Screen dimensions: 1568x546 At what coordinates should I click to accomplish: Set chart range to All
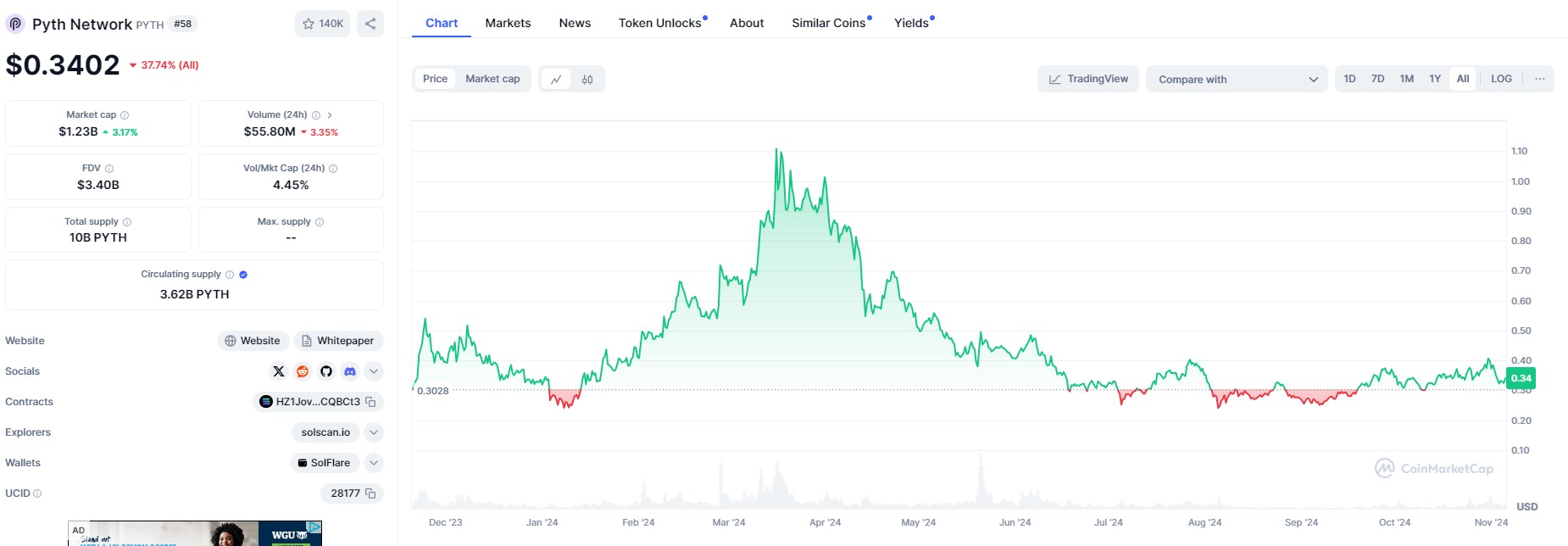[x=1463, y=79]
